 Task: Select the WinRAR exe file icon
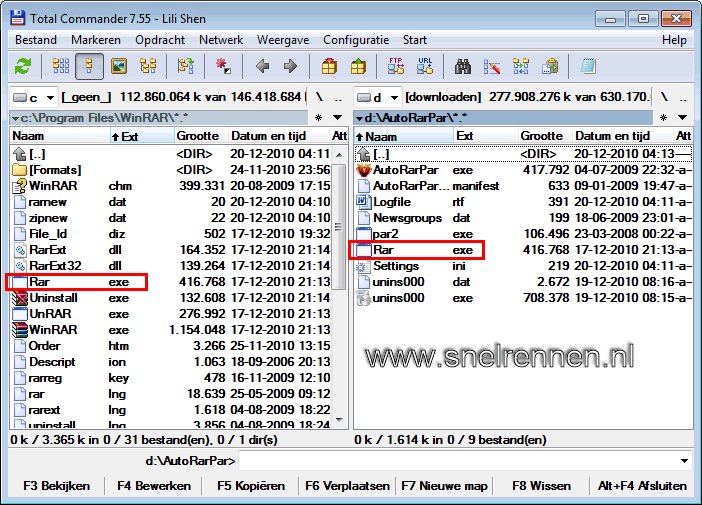20,330
